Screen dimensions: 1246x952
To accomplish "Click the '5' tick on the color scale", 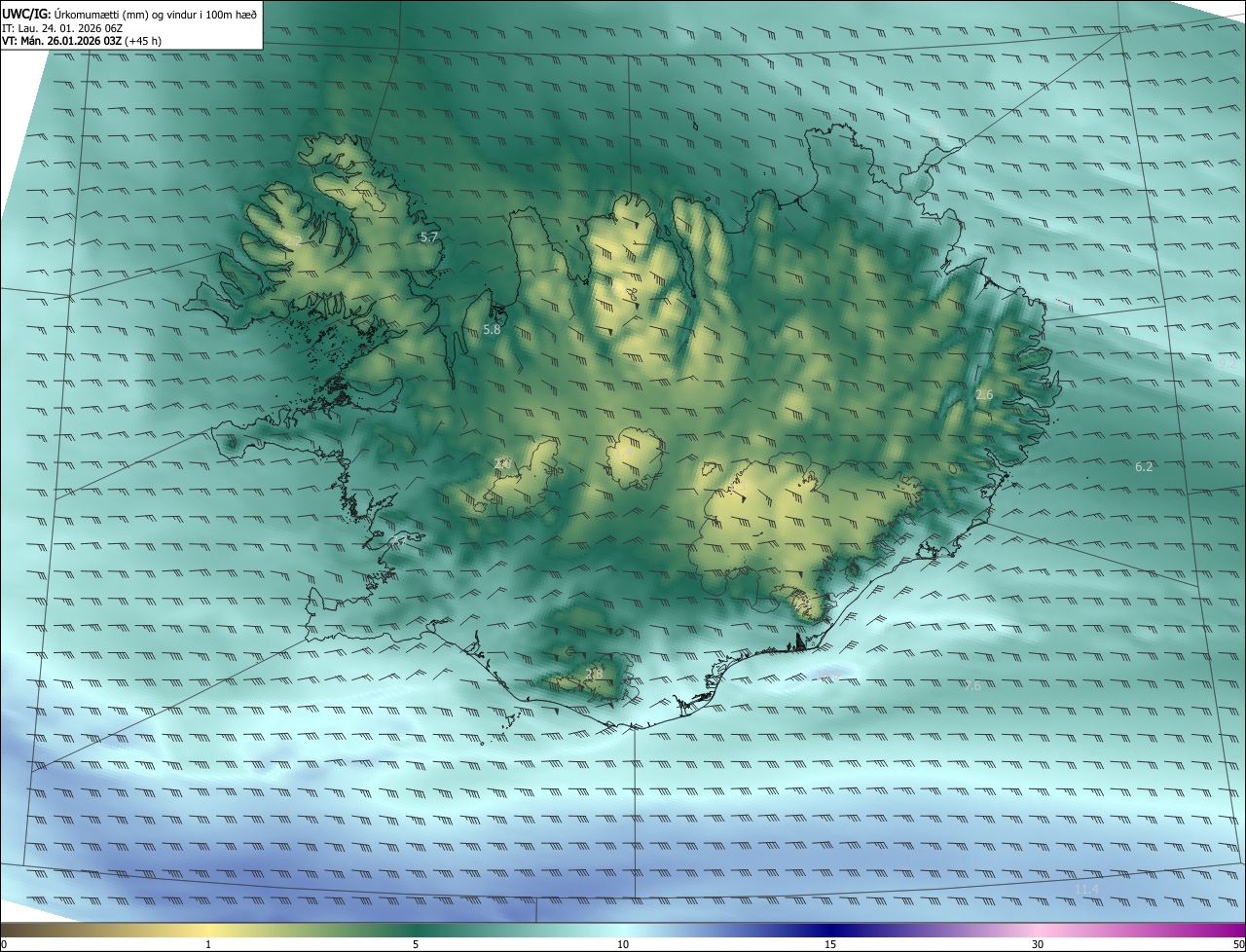I will pos(416,944).
